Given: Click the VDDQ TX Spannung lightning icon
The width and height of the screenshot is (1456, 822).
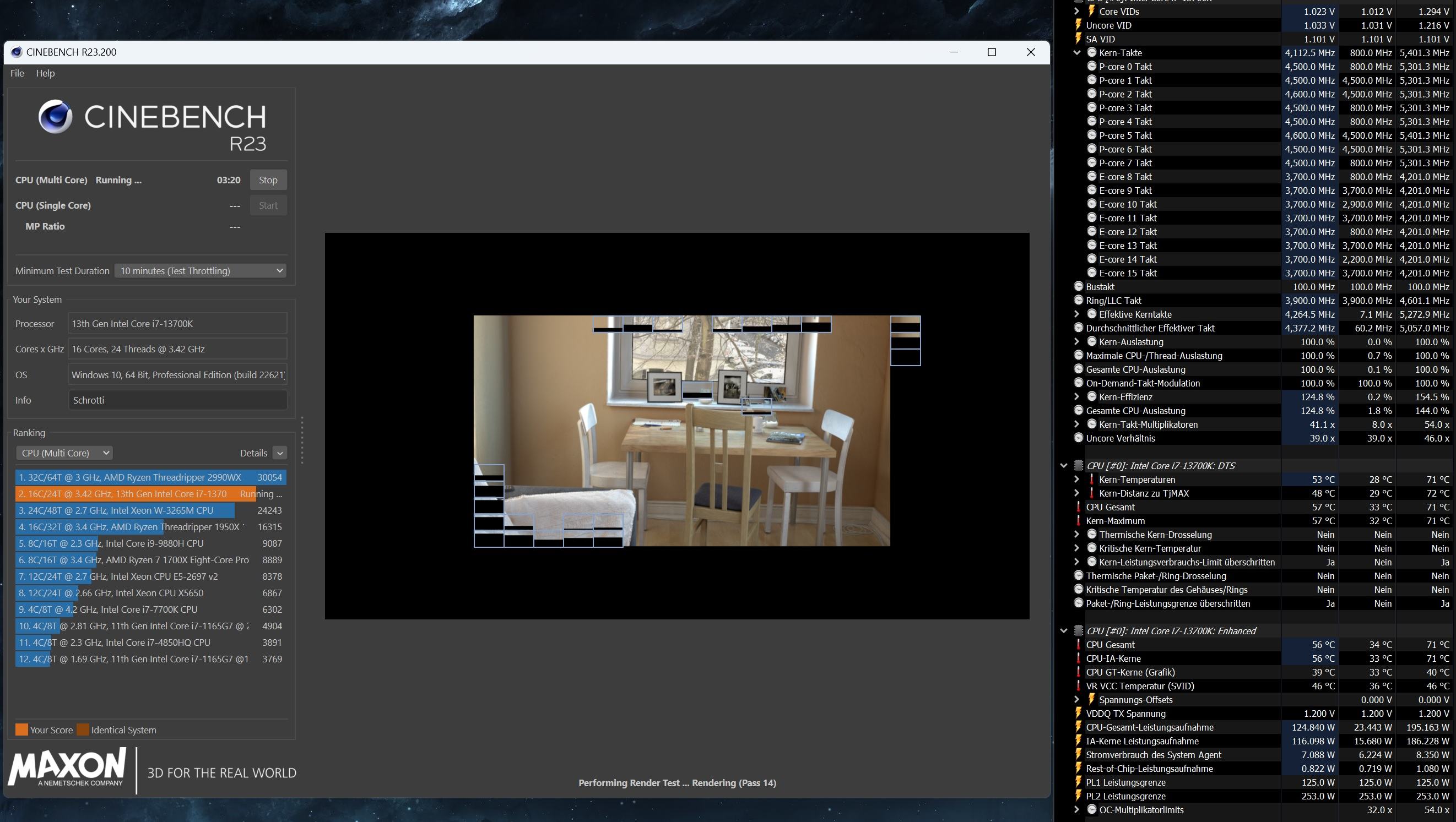Looking at the screenshot, I should point(1079,713).
